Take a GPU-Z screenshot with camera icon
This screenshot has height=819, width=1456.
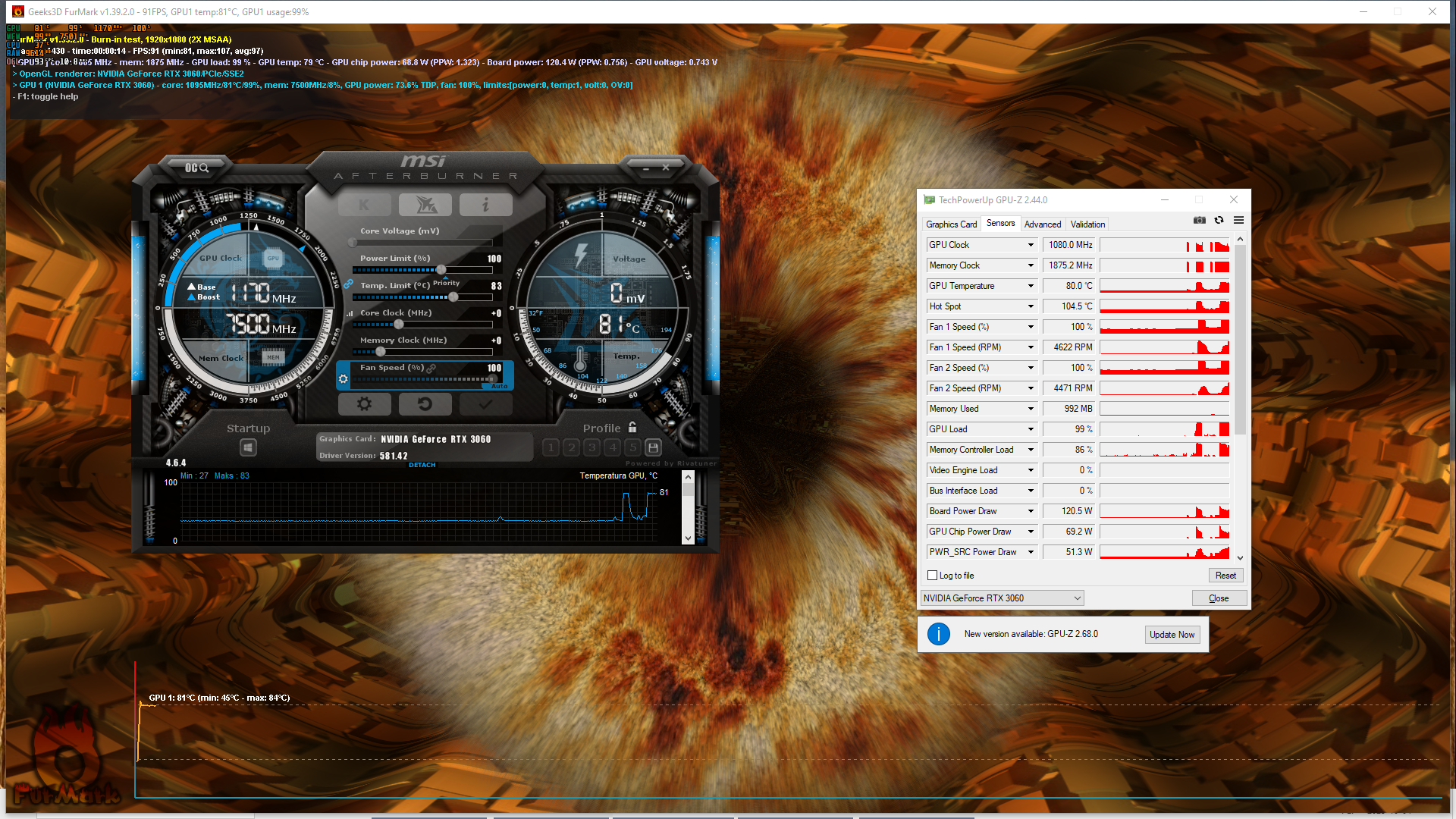tap(1199, 220)
